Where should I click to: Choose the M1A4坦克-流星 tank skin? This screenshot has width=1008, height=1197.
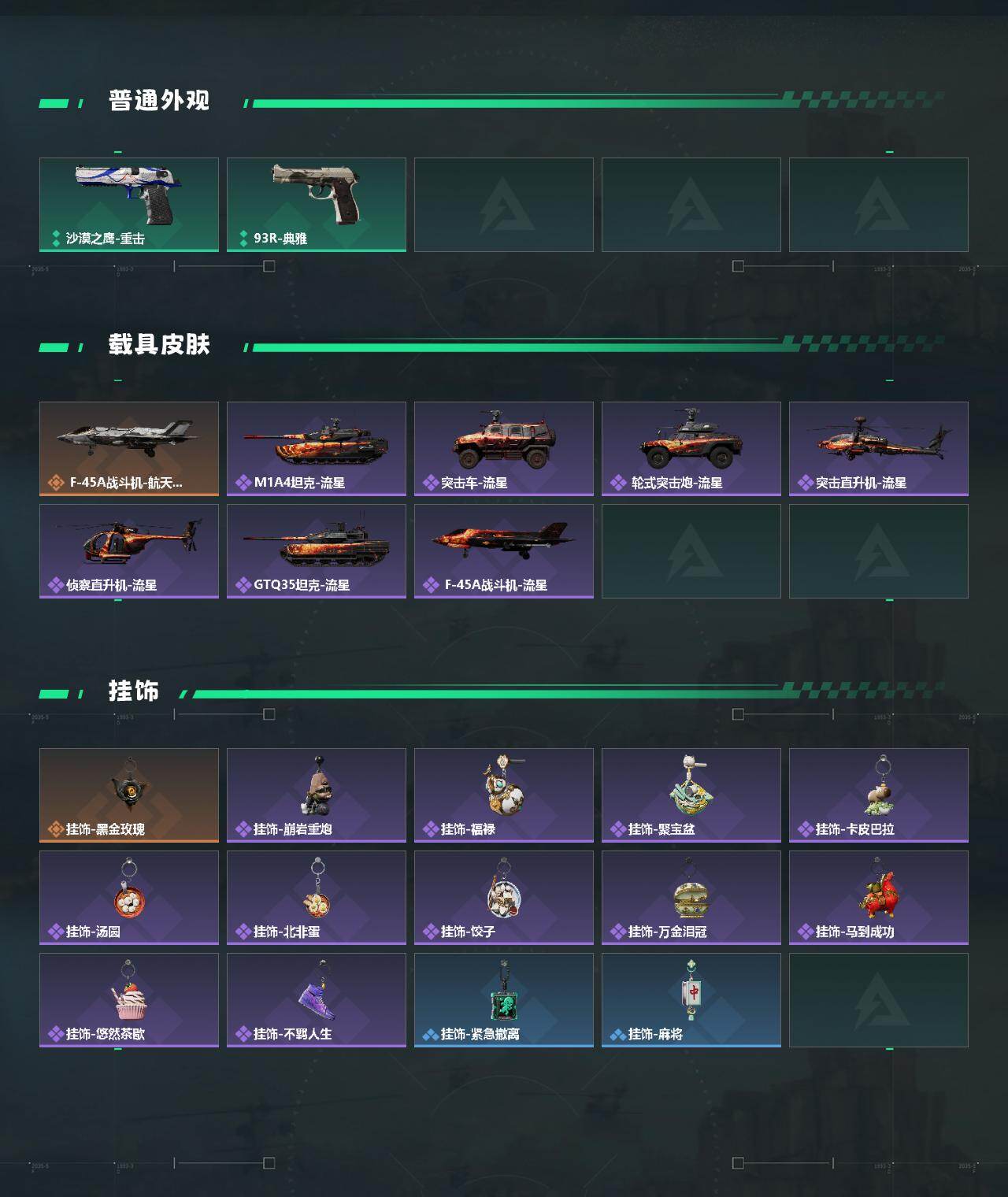tap(317, 449)
